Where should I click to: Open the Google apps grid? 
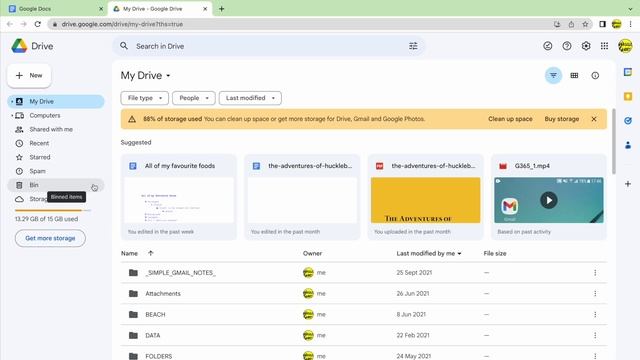[604, 46]
